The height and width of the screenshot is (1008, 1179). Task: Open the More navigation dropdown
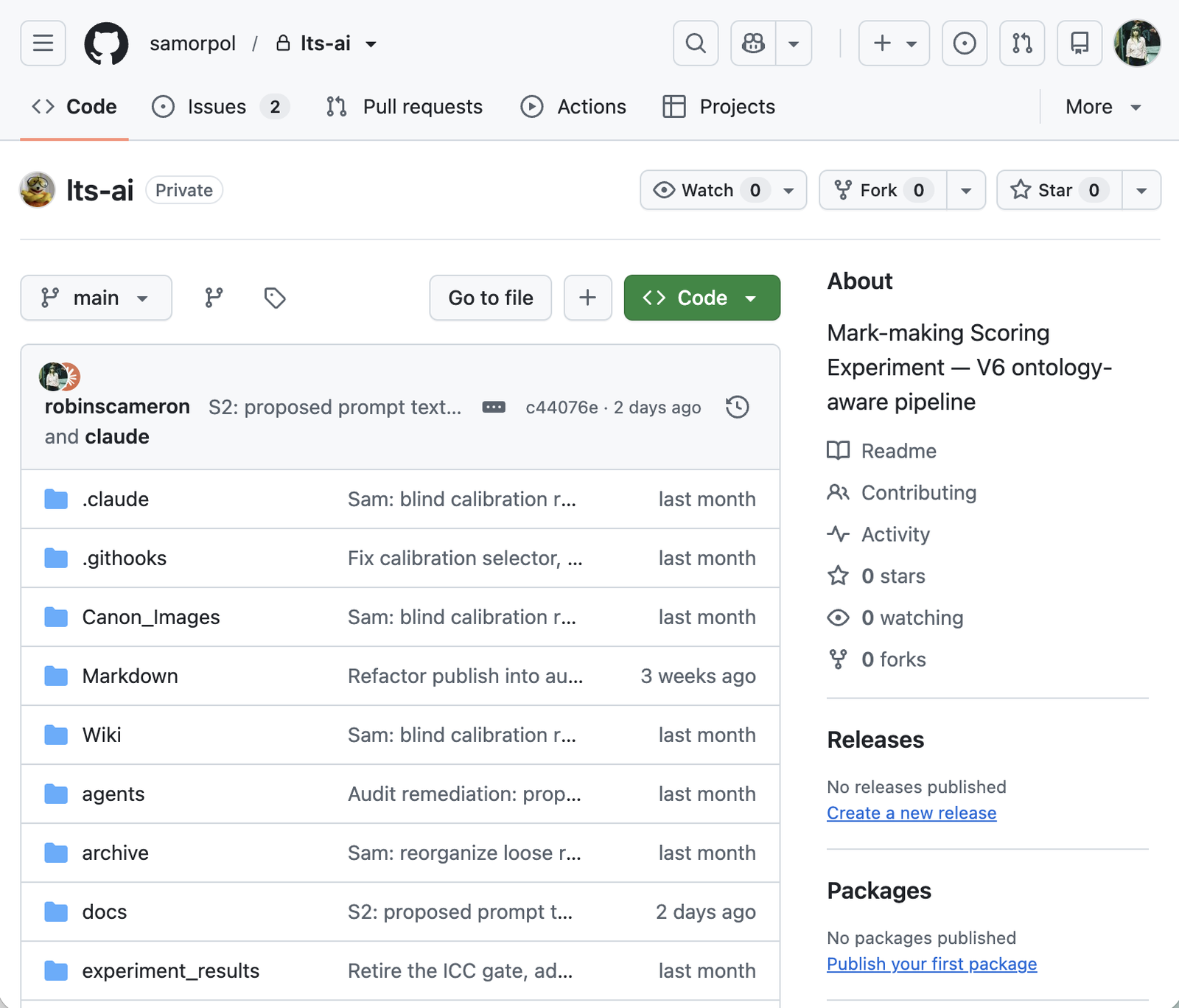(1103, 107)
